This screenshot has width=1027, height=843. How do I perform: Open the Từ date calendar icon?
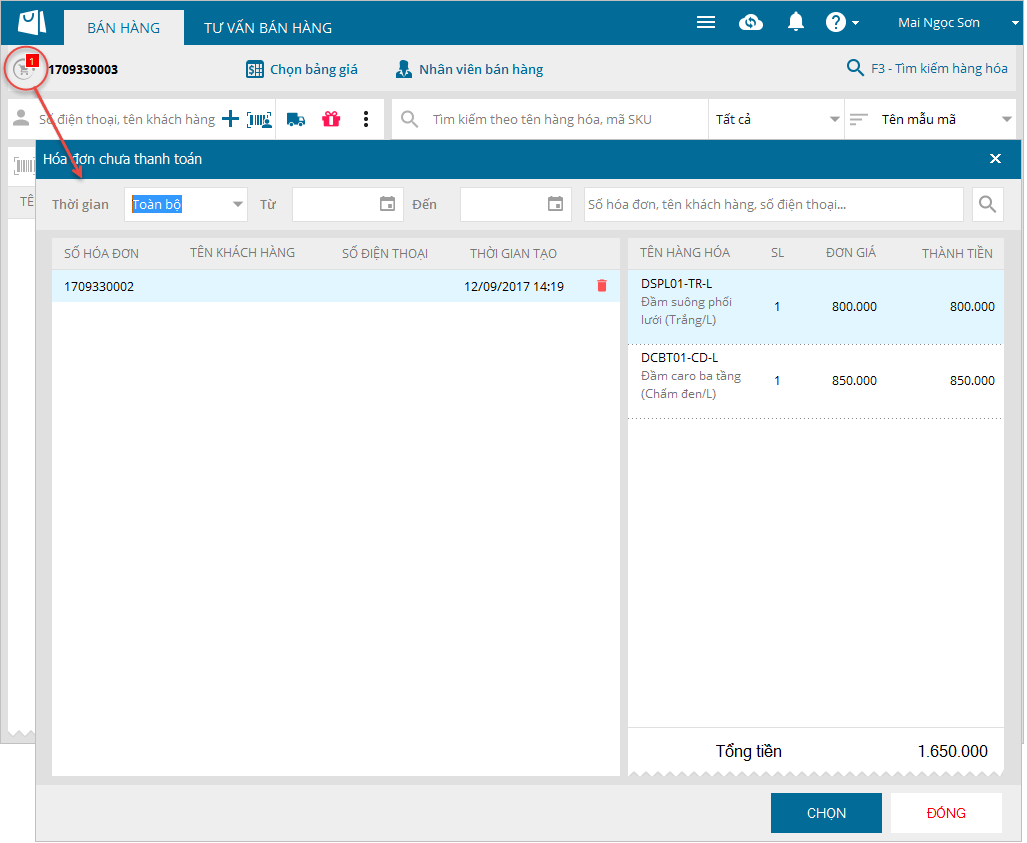pos(388,204)
